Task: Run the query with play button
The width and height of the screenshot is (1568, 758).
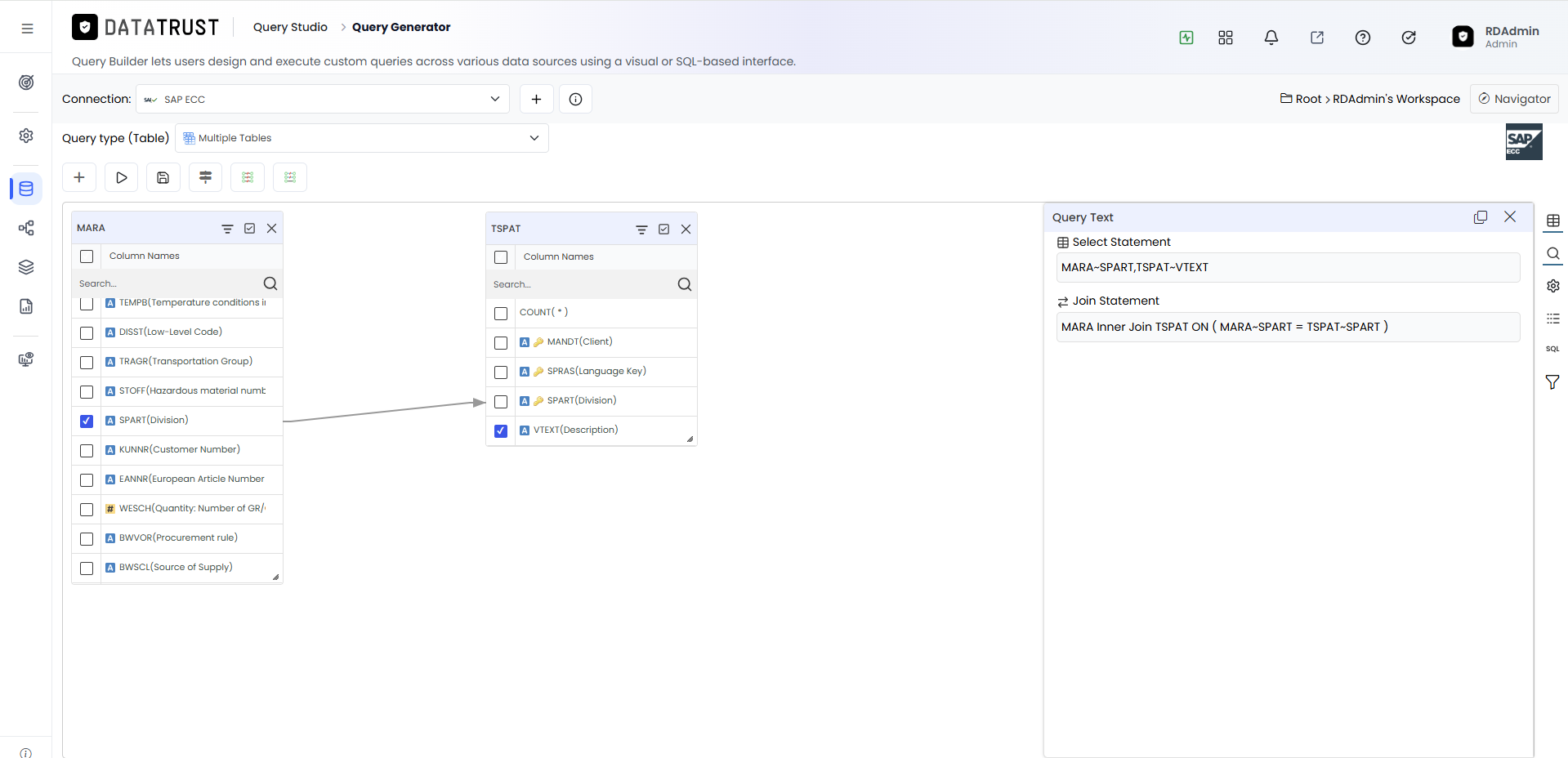Action: click(122, 177)
